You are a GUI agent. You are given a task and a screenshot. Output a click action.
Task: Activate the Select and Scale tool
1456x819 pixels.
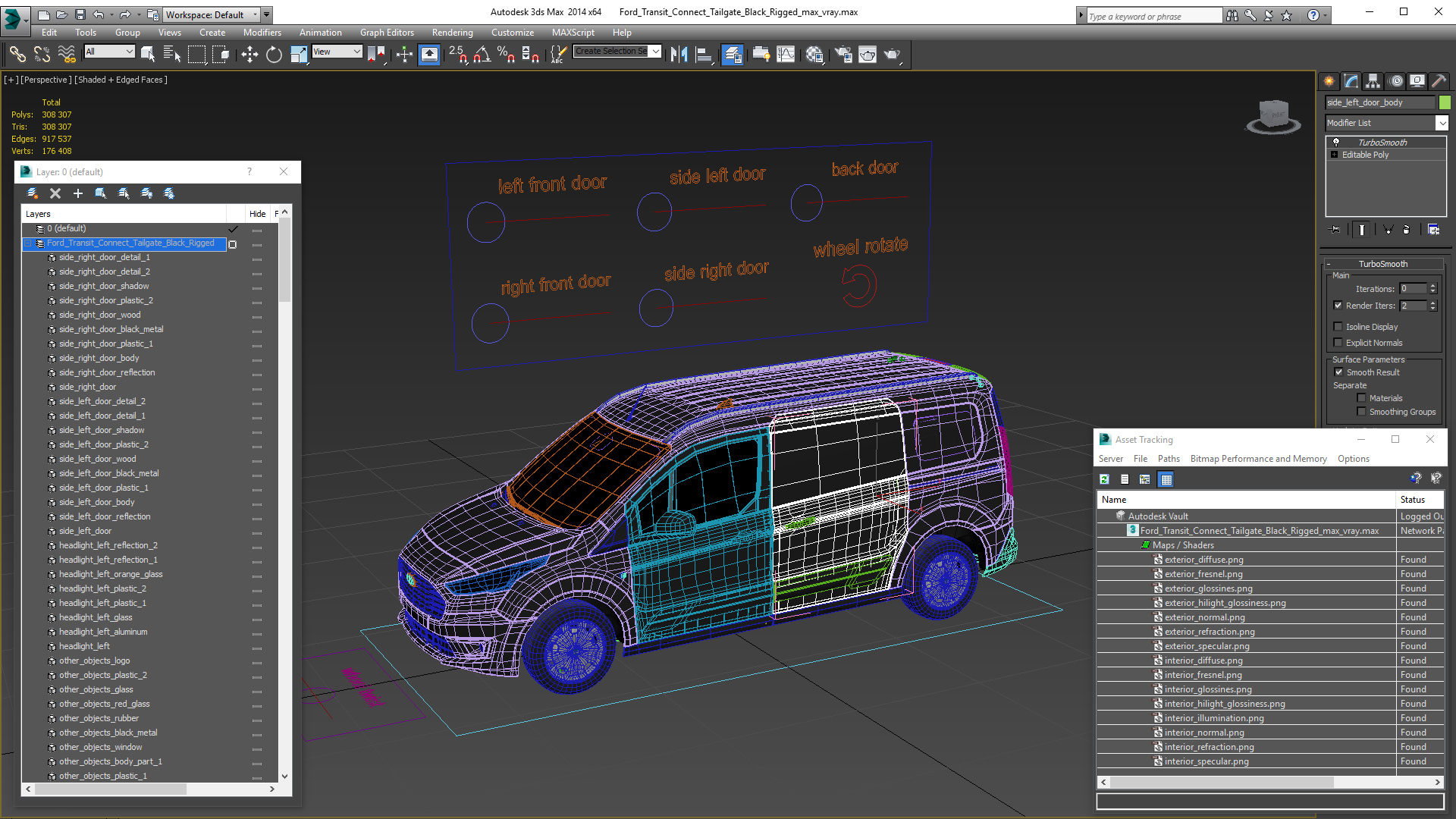[x=299, y=54]
